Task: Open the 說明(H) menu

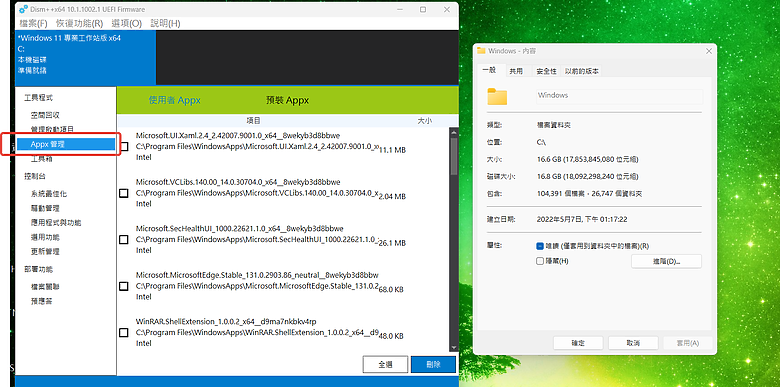Action: point(165,23)
